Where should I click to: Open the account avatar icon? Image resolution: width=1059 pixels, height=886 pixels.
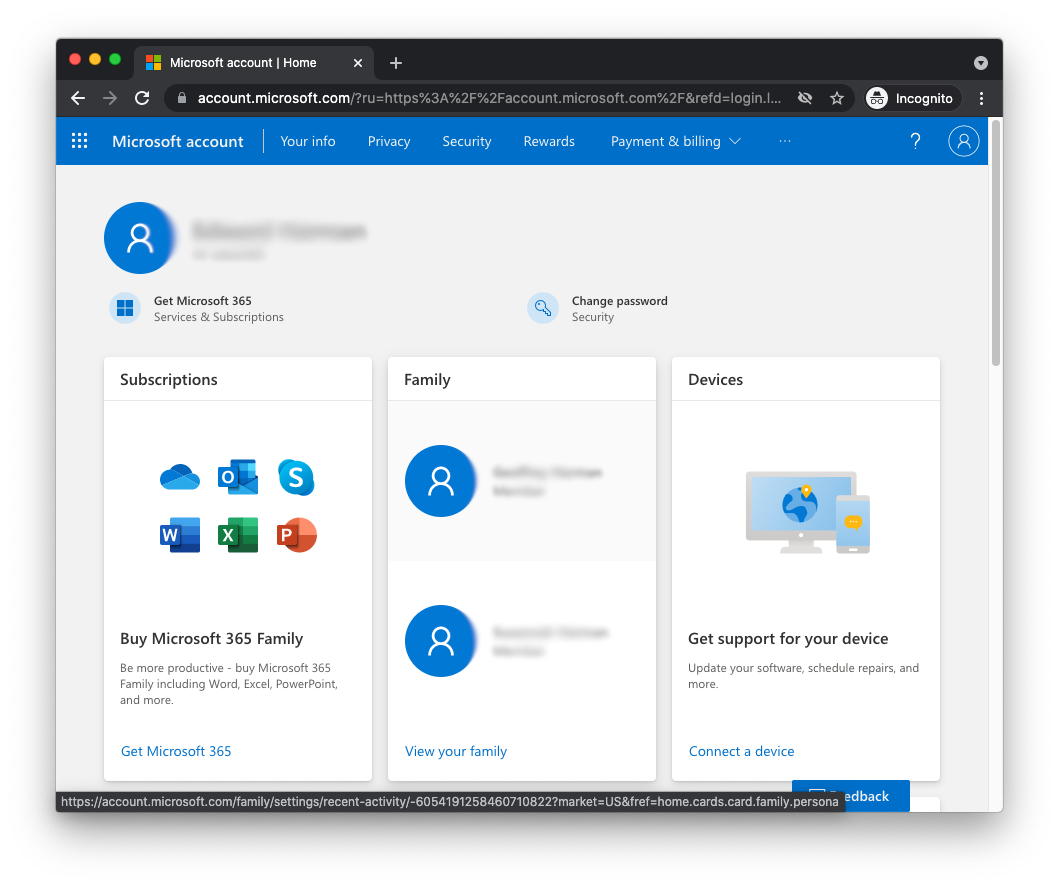pyautogui.click(x=964, y=141)
